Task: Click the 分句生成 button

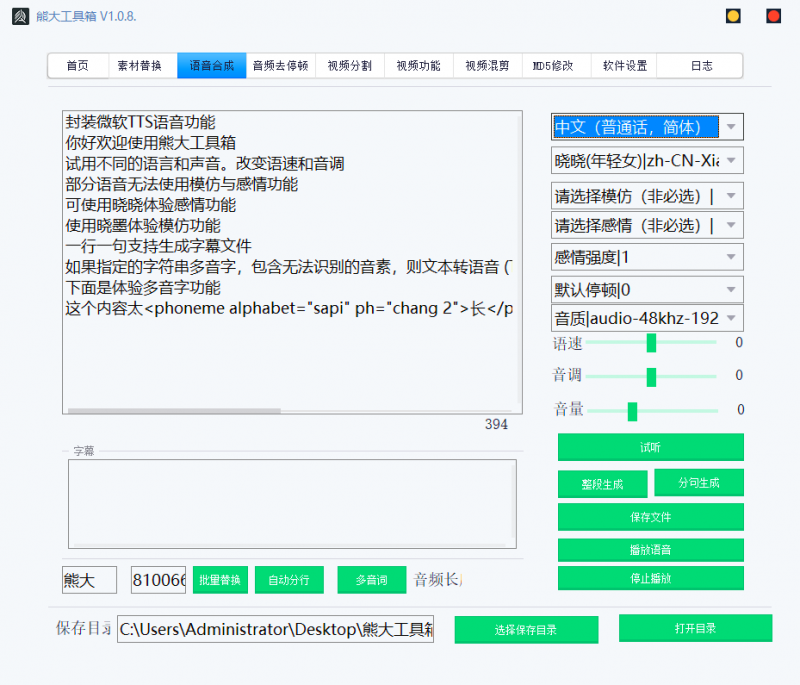Action: pos(697,482)
